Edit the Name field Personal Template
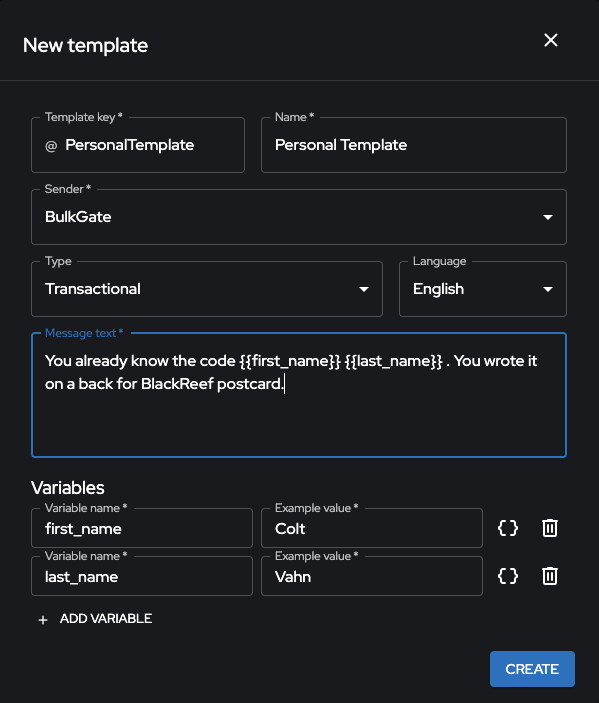This screenshot has width=599, height=703. pos(414,145)
